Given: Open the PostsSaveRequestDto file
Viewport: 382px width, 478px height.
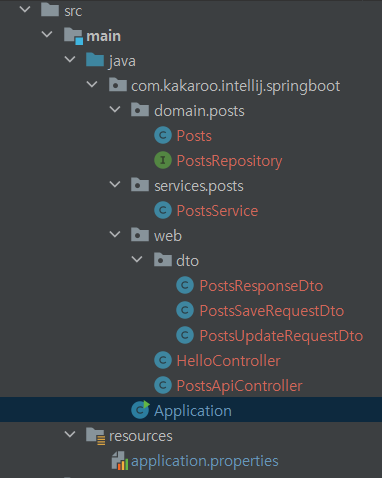Looking at the screenshot, I should click(272, 311).
